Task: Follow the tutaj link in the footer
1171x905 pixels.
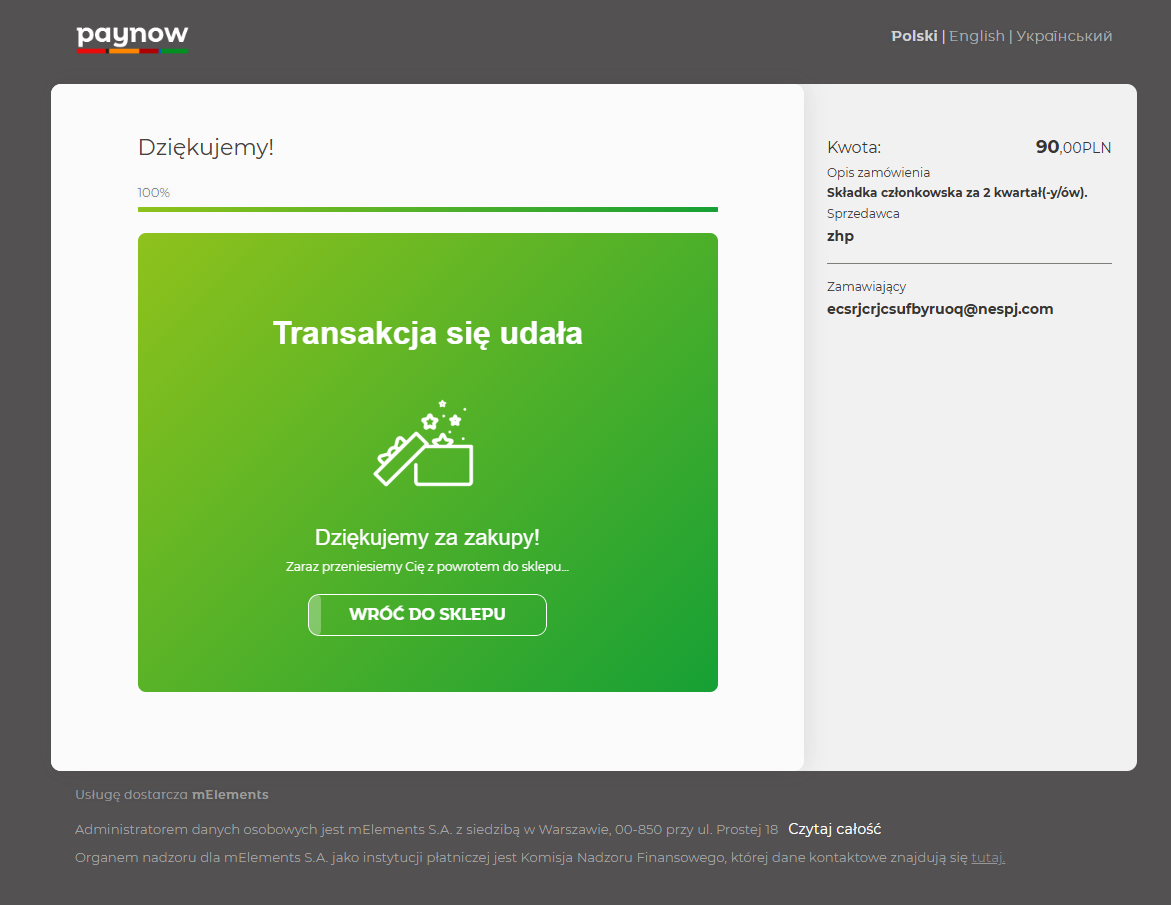Action: 988,857
